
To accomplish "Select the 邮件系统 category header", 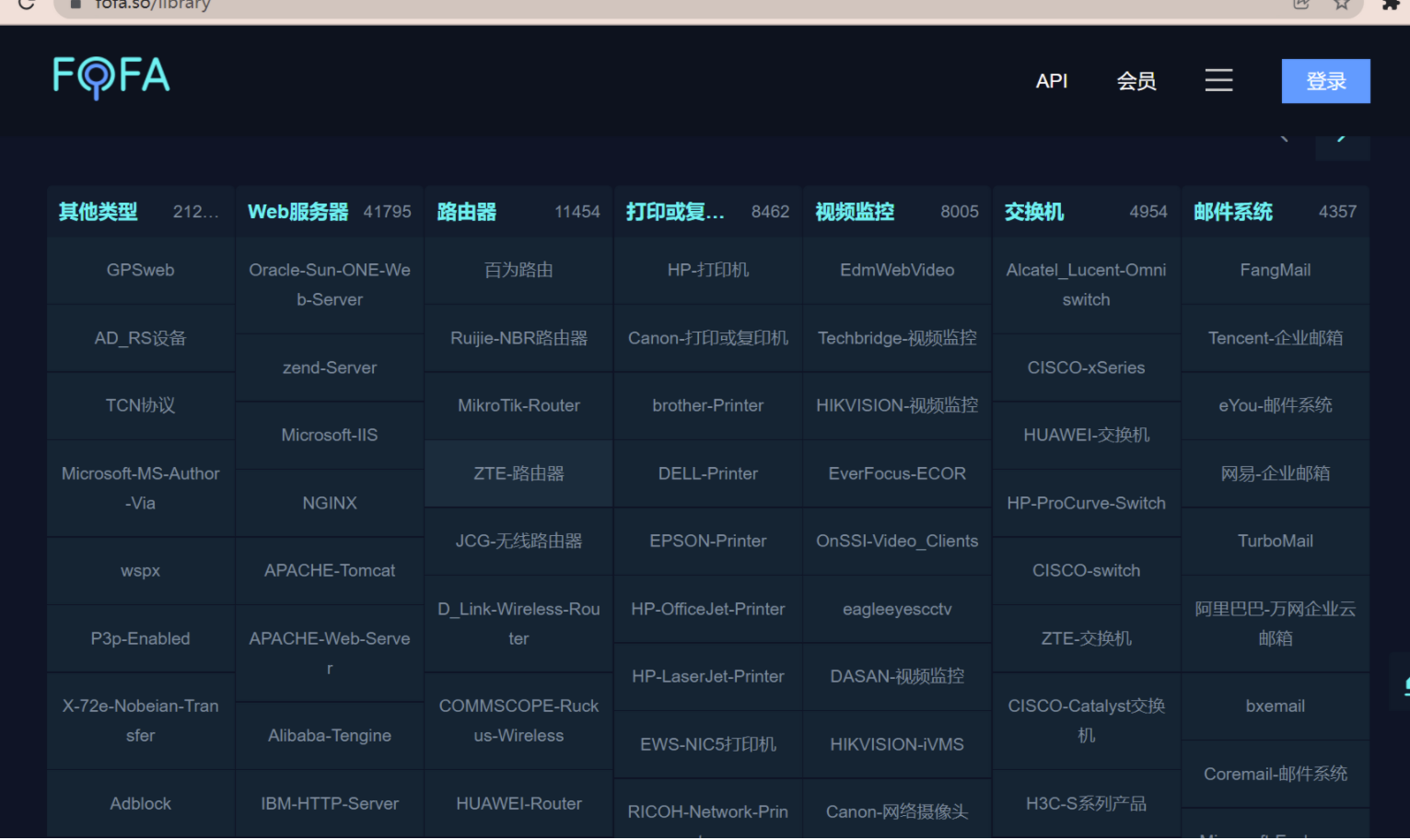I will click(x=1233, y=212).
